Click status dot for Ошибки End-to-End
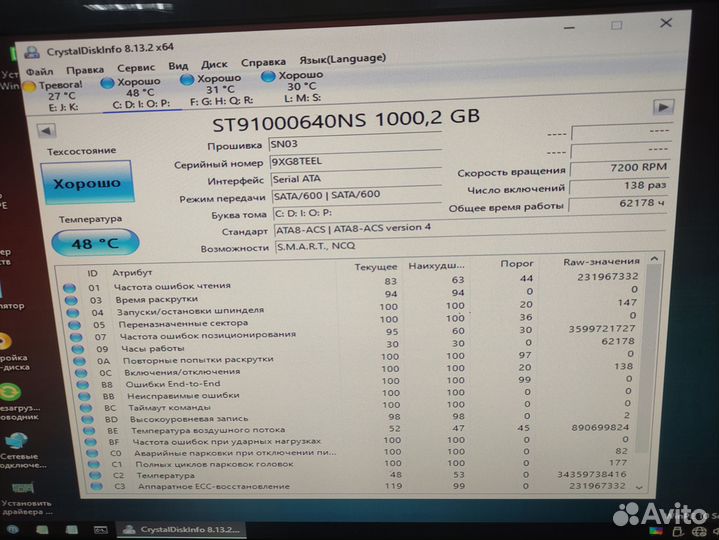This screenshot has height=540, width=719. (x=83, y=385)
